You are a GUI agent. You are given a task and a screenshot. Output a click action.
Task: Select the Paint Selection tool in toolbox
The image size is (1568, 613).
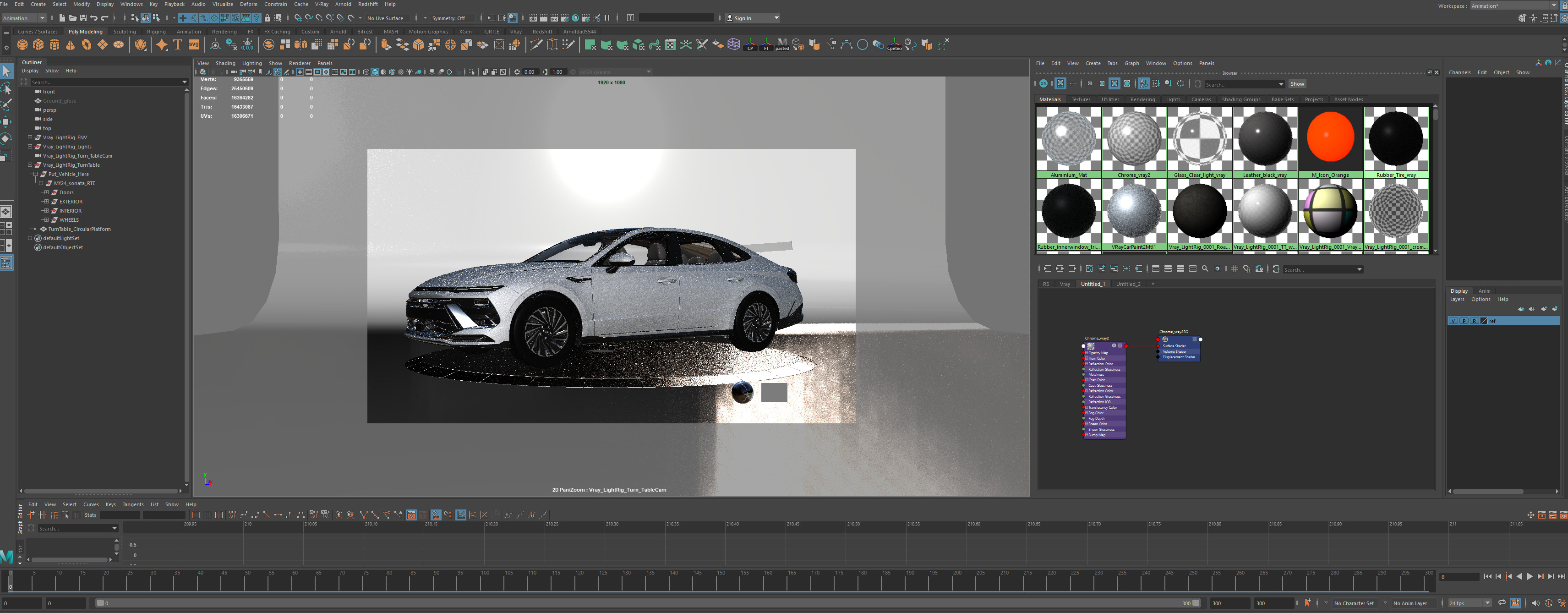click(6, 105)
